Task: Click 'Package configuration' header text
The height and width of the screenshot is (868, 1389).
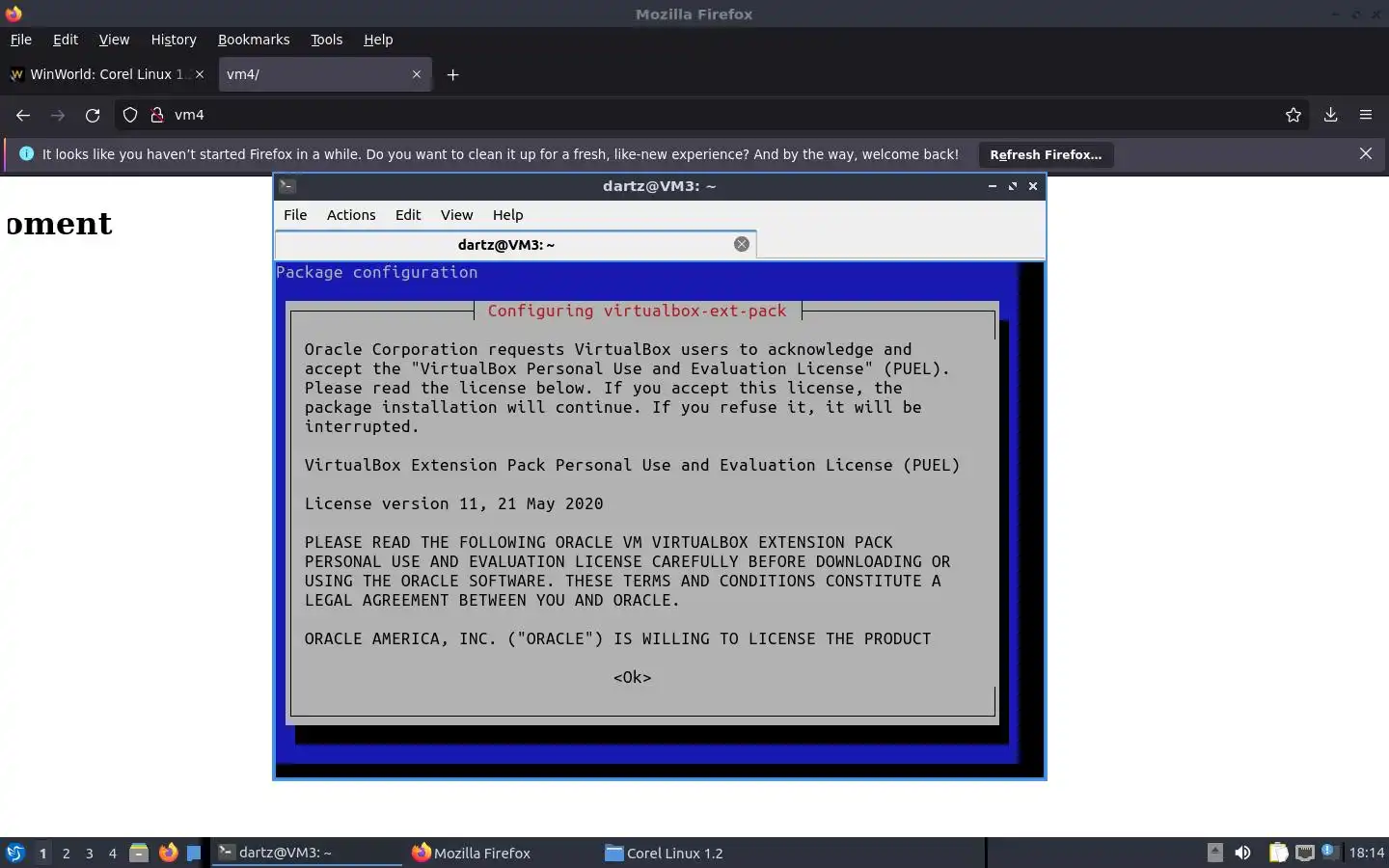Action: point(377,272)
